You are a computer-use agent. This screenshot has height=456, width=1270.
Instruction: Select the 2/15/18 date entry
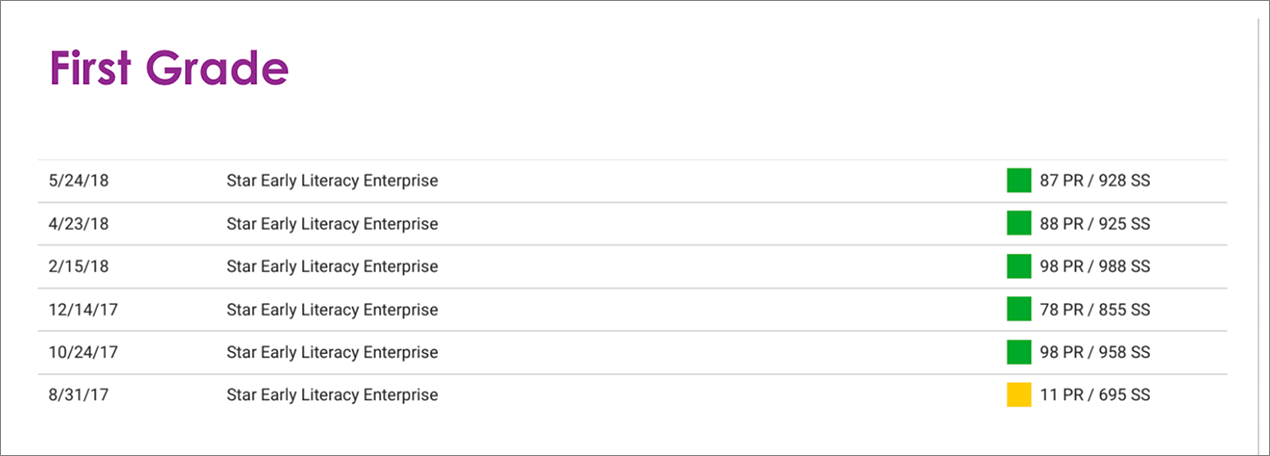click(78, 267)
